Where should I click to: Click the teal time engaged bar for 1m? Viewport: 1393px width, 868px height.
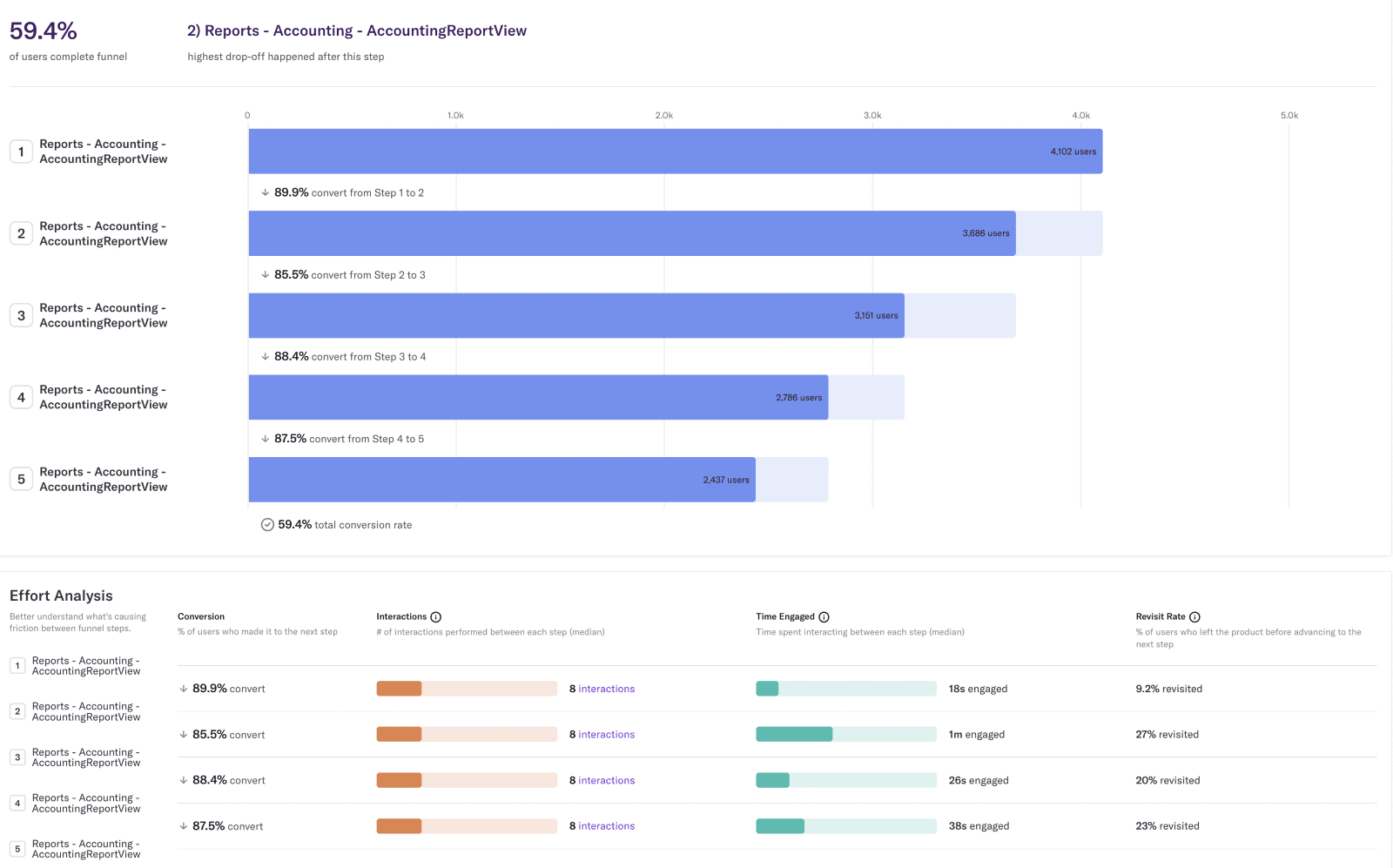(794, 735)
